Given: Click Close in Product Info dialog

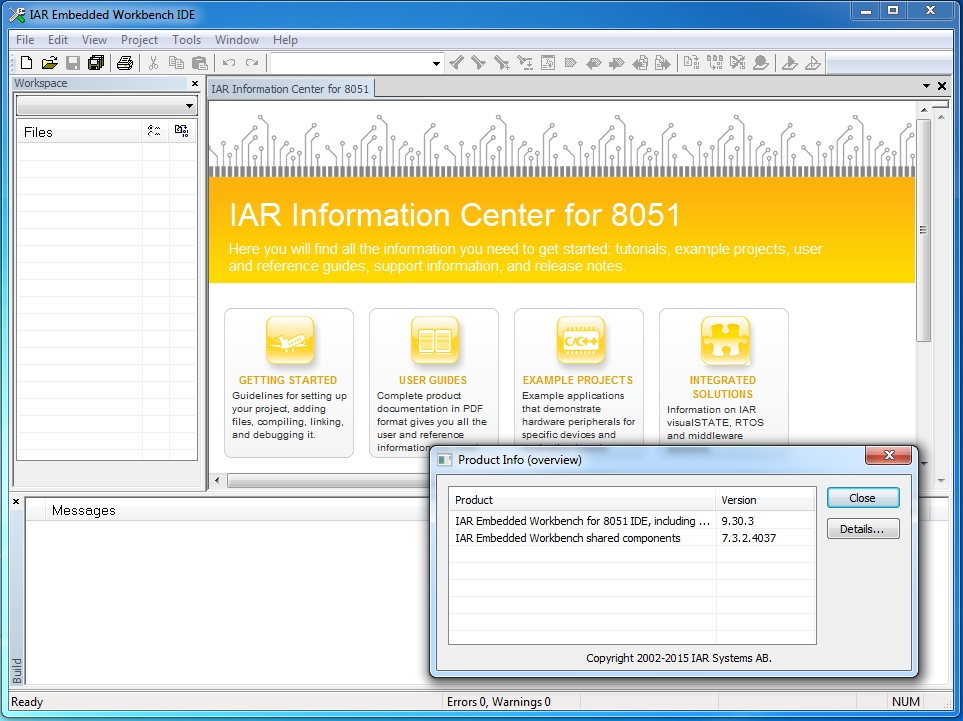Looking at the screenshot, I should coord(862,498).
